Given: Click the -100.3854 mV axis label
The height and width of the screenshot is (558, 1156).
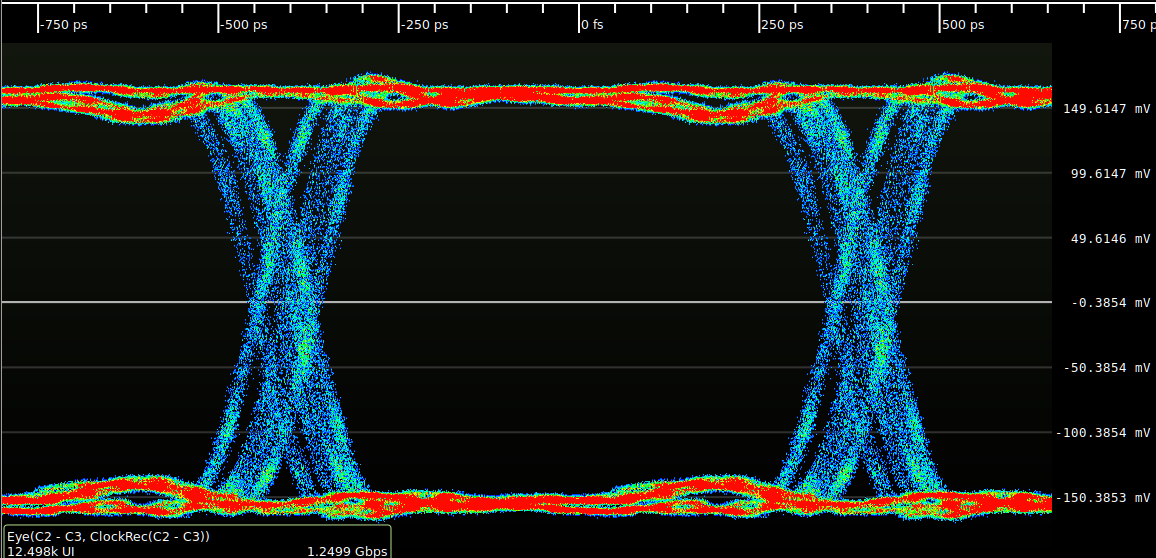Looking at the screenshot, I should [x=1105, y=433].
